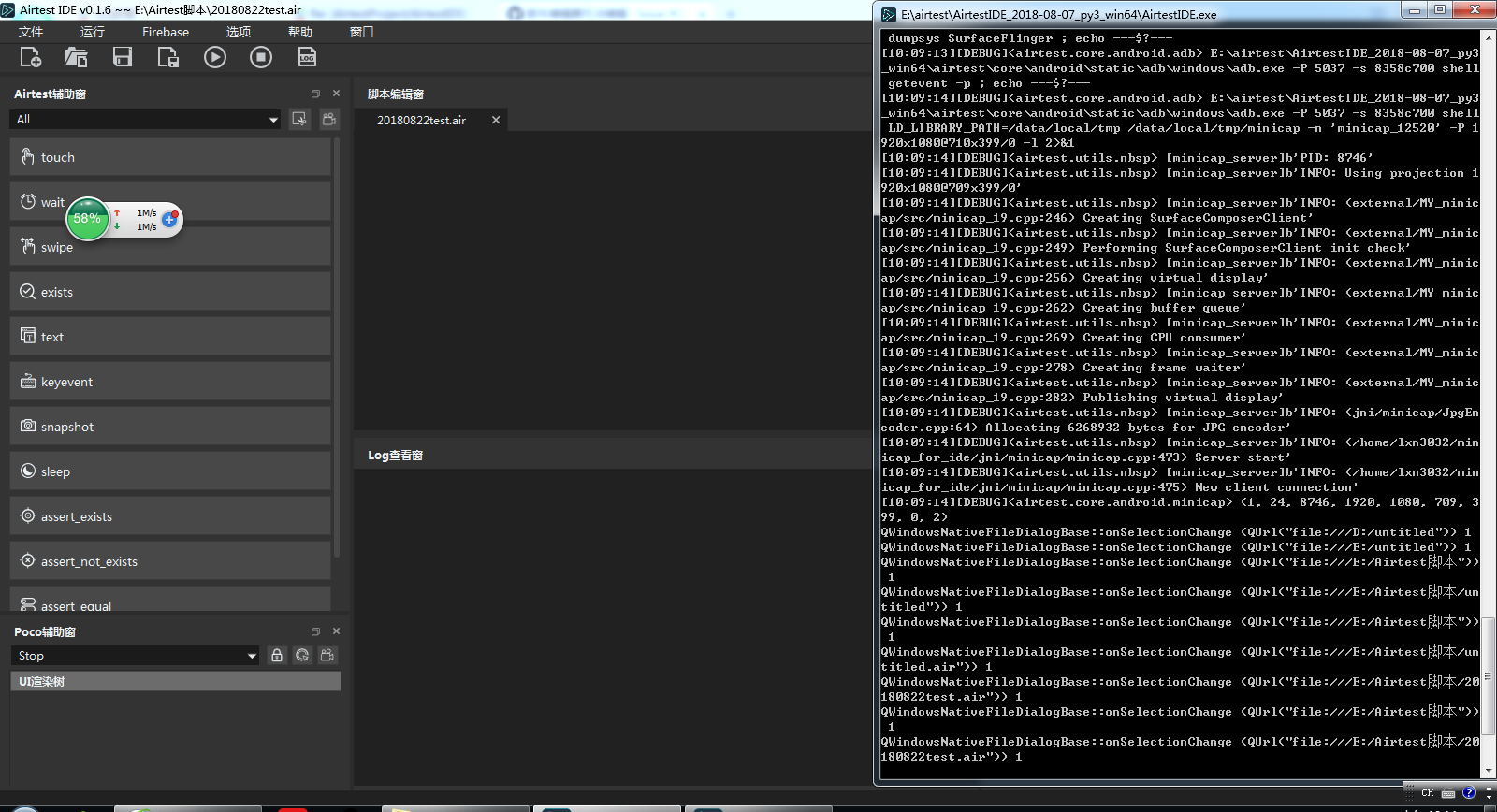Viewport: 1497px width, 812px height.
Task: Click the record camera icon in Airtest panel
Action: click(328, 119)
